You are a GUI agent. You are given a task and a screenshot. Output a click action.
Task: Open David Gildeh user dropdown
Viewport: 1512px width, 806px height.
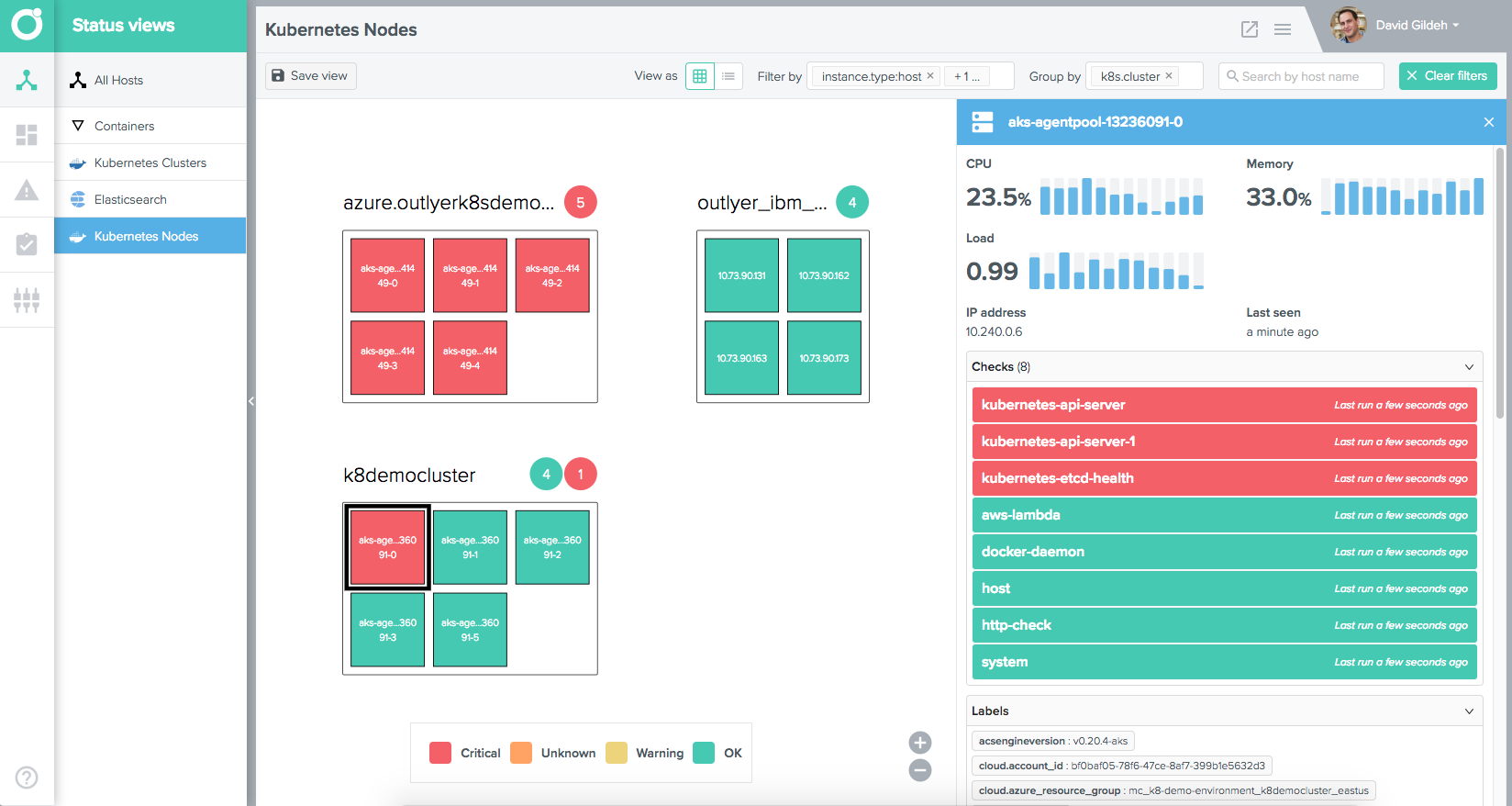1417,25
